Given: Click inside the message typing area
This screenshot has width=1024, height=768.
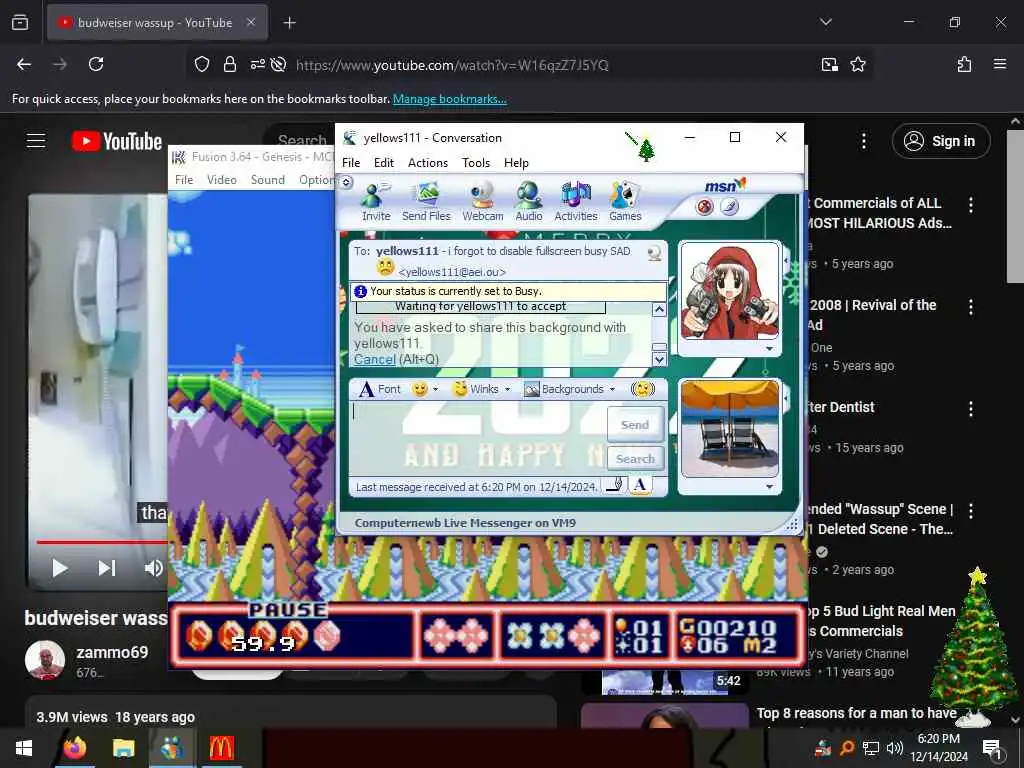Looking at the screenshot, I should pos(477,439).
